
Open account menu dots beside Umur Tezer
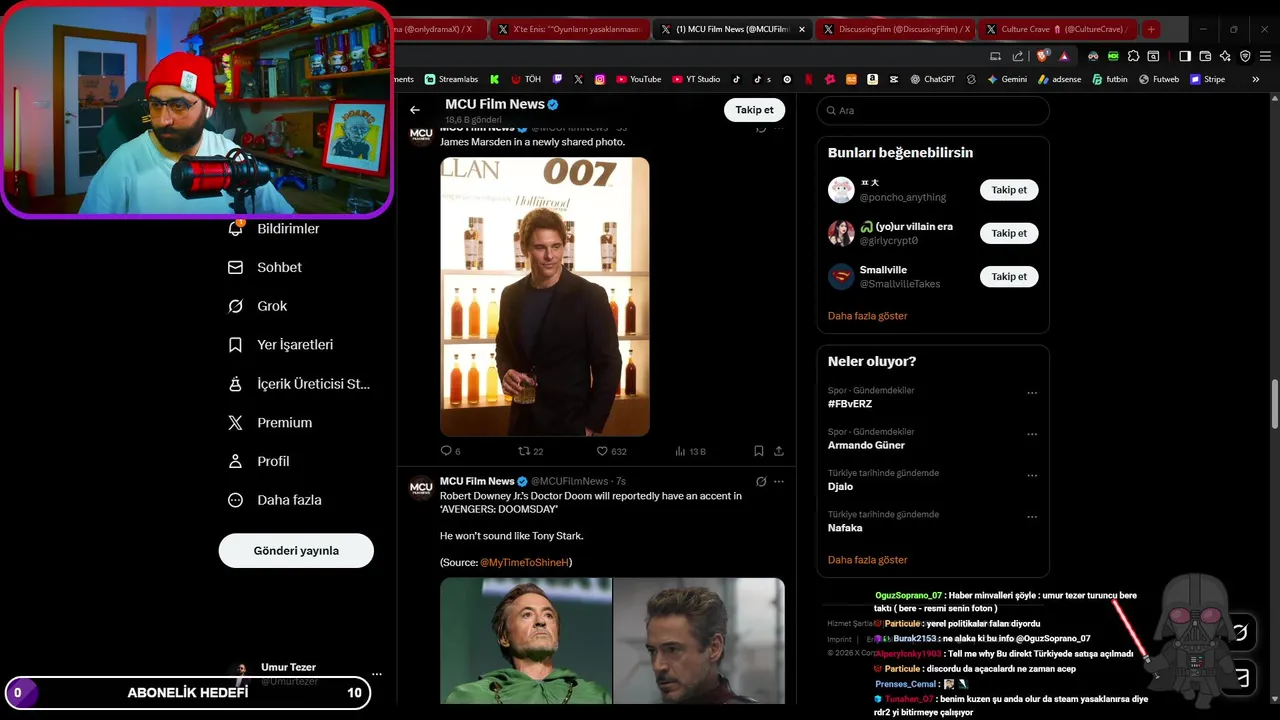point(377,674)
